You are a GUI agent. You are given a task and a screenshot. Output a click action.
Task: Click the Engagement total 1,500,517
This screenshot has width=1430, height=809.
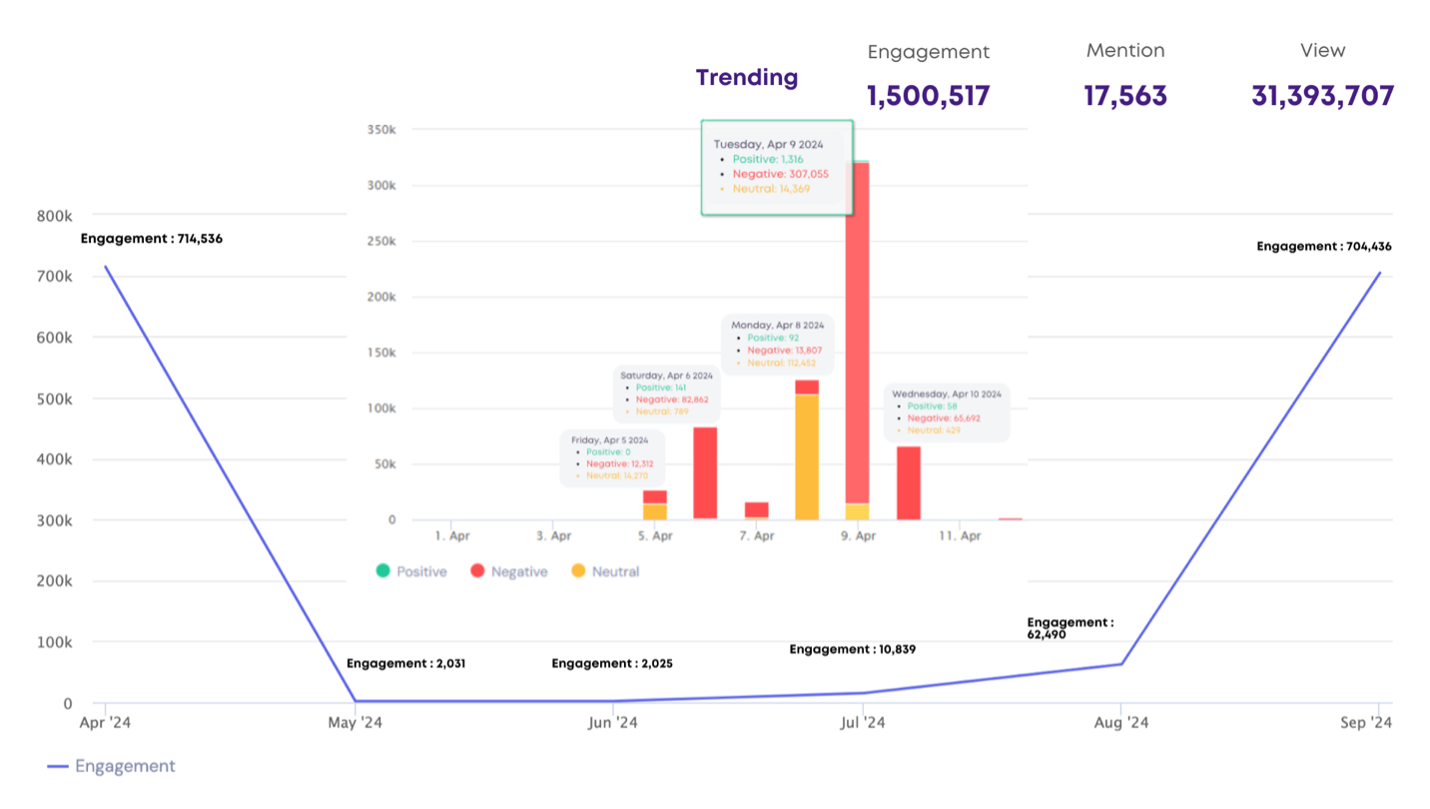928,96
